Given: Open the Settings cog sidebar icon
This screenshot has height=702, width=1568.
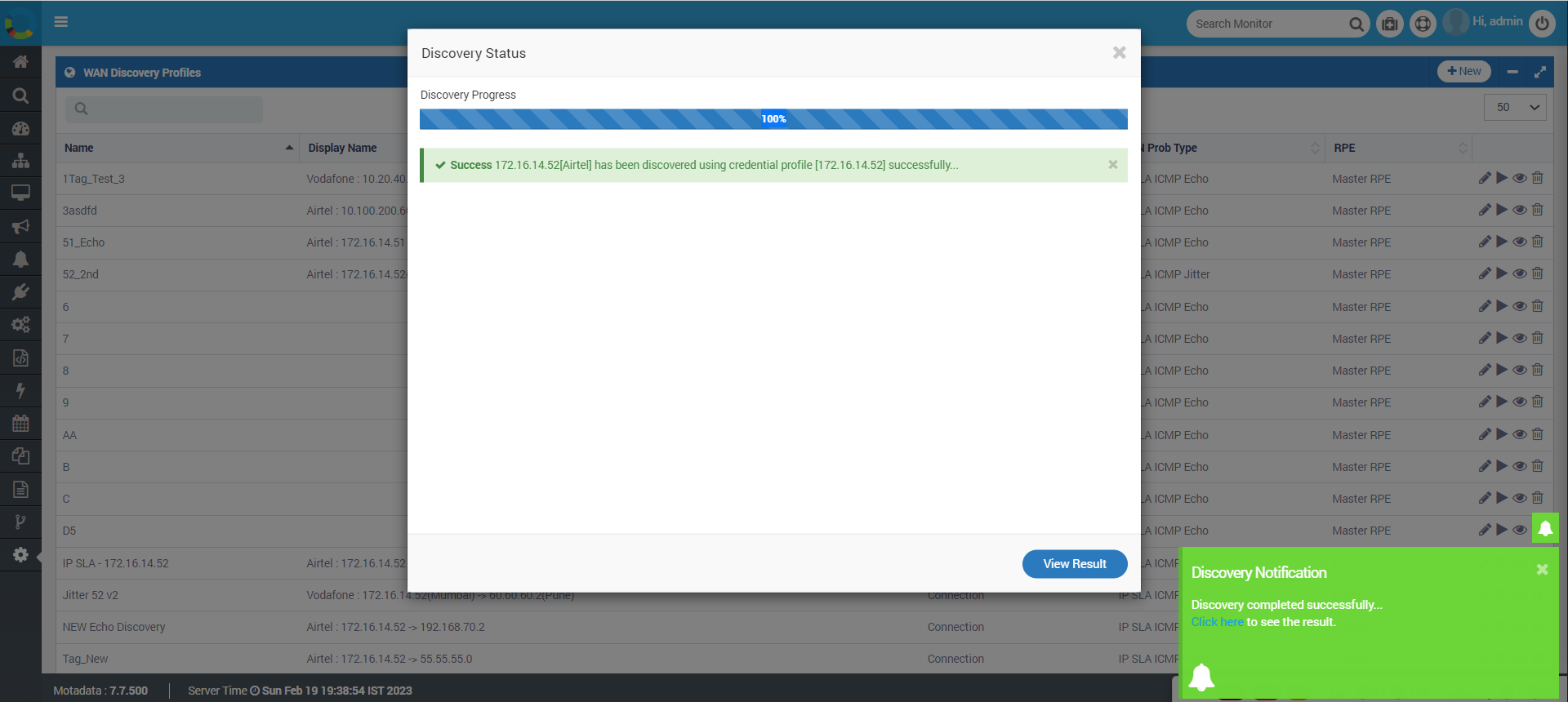Looking at the screenshot, I should point(20,555).
